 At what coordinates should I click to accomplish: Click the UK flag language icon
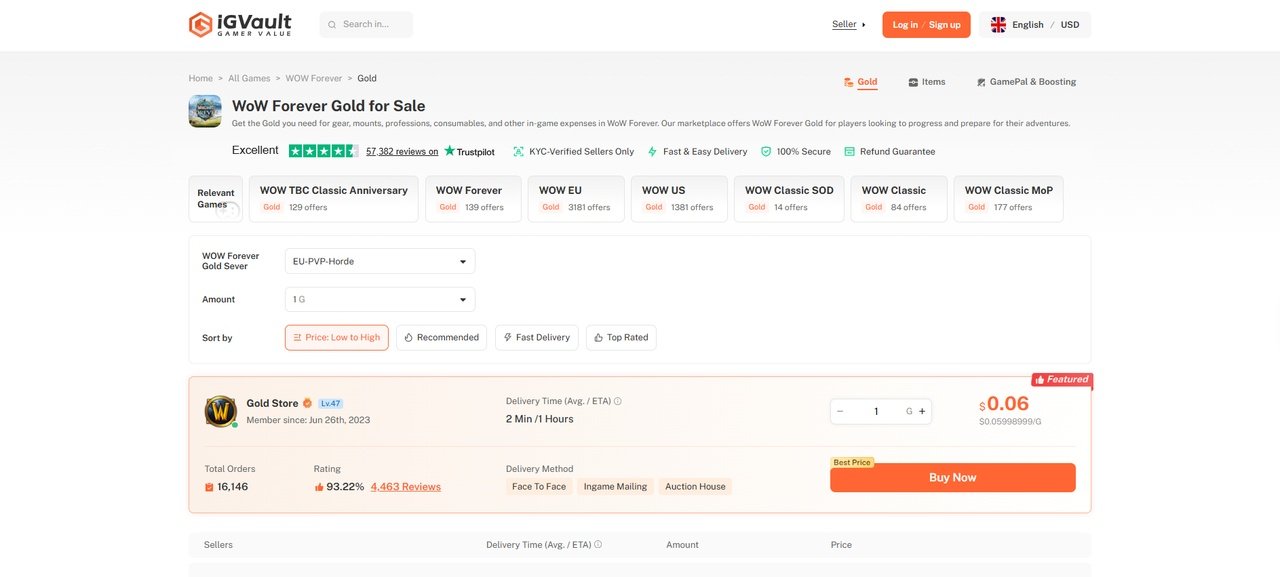click(998, 25)
